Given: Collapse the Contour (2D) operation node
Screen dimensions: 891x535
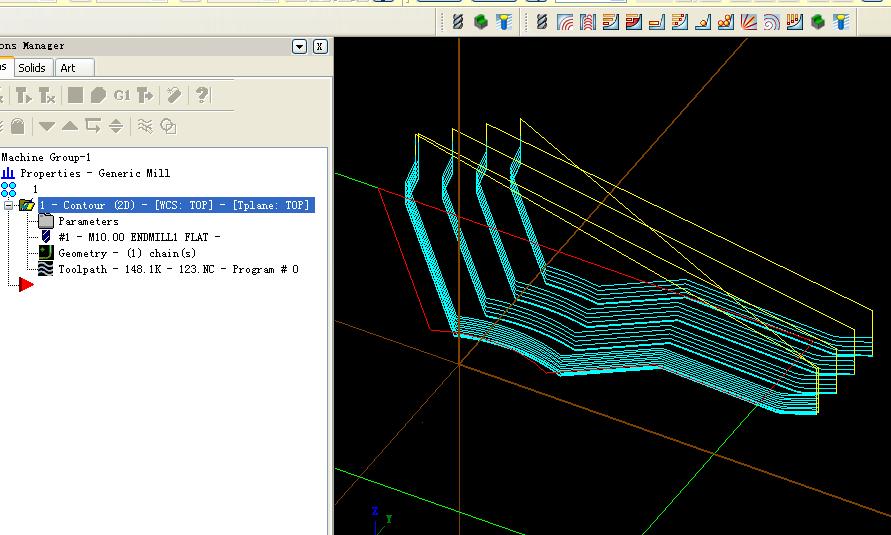Looking at the screenshot, I should pyautogui.click(x=10, y=205).
